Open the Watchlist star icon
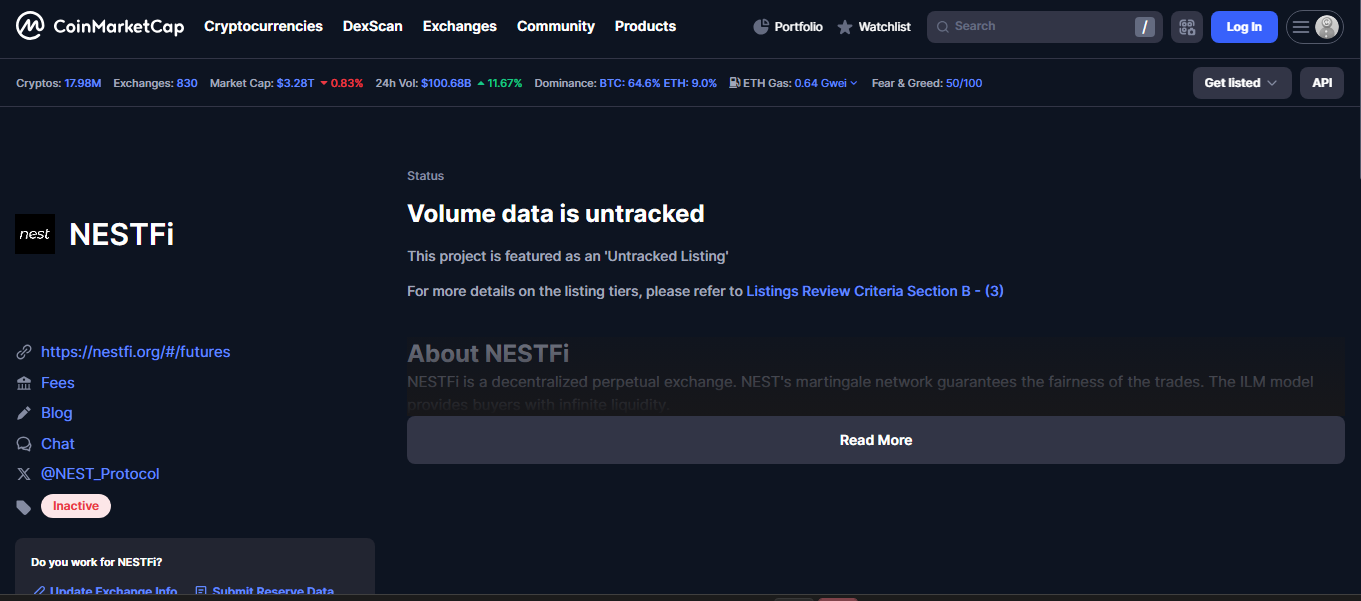Screen dimensions: 1361x601 [x=845, y=27]
